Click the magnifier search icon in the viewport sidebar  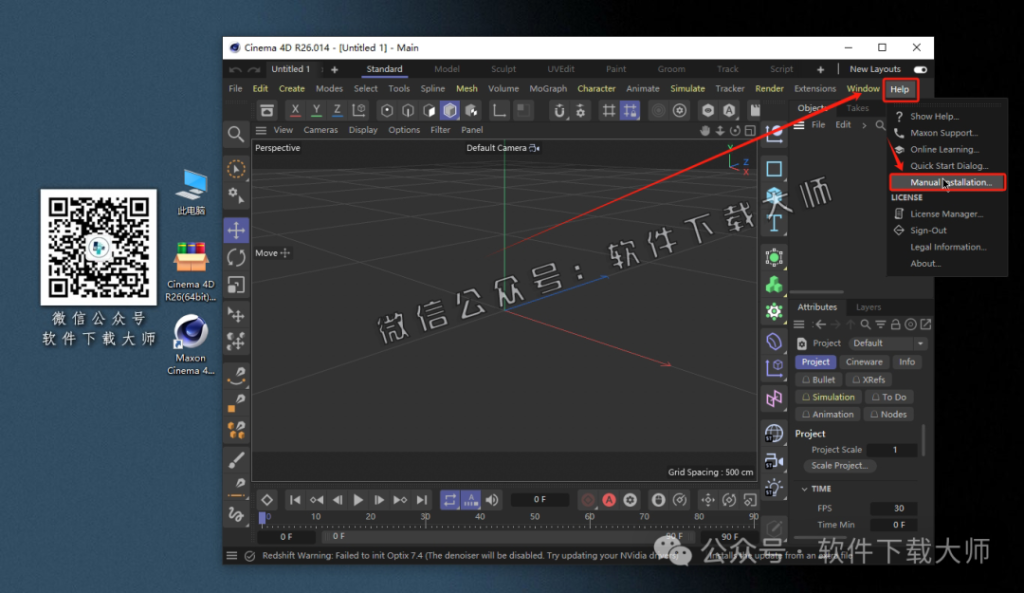(236, 132)
